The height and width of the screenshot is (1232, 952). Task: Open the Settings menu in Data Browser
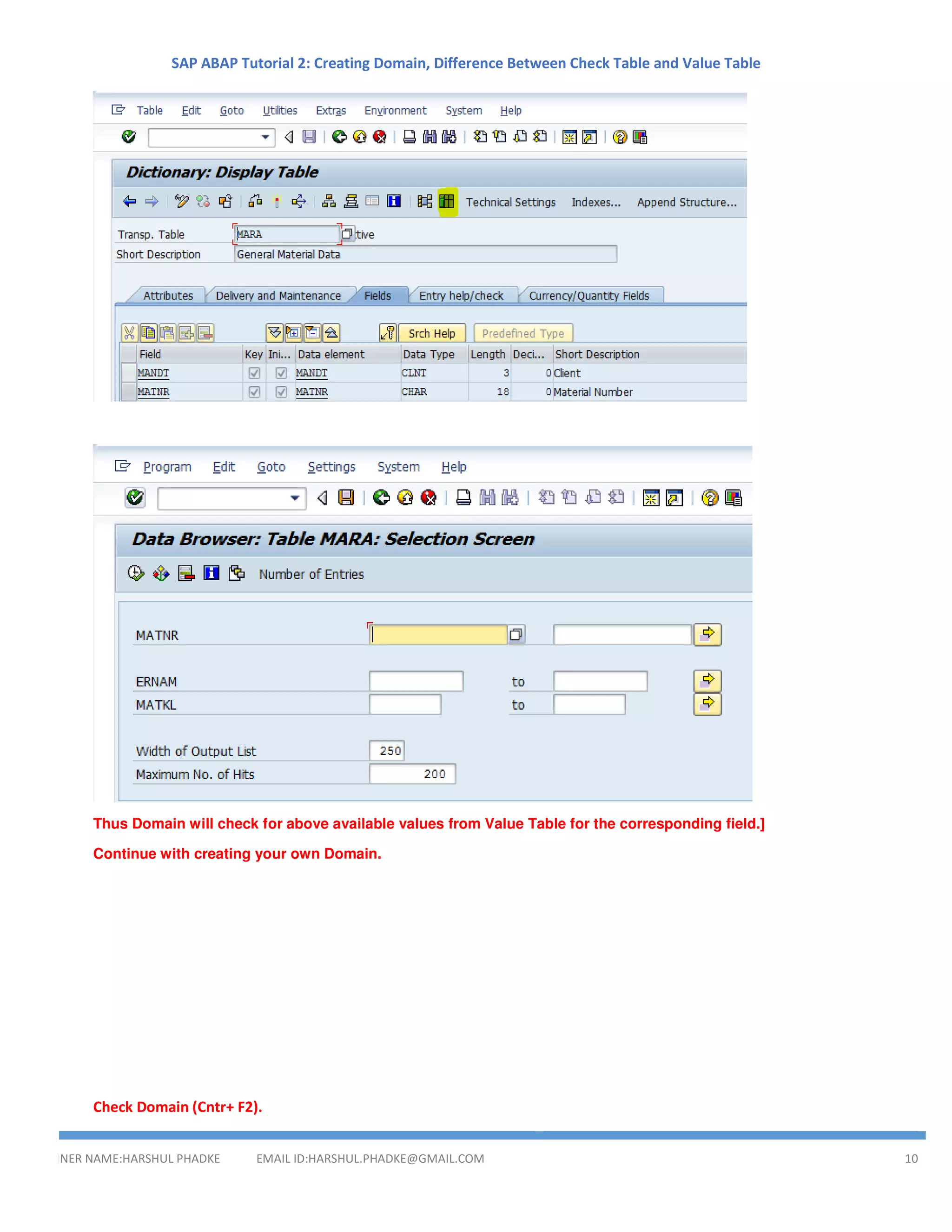coord(331,467)
